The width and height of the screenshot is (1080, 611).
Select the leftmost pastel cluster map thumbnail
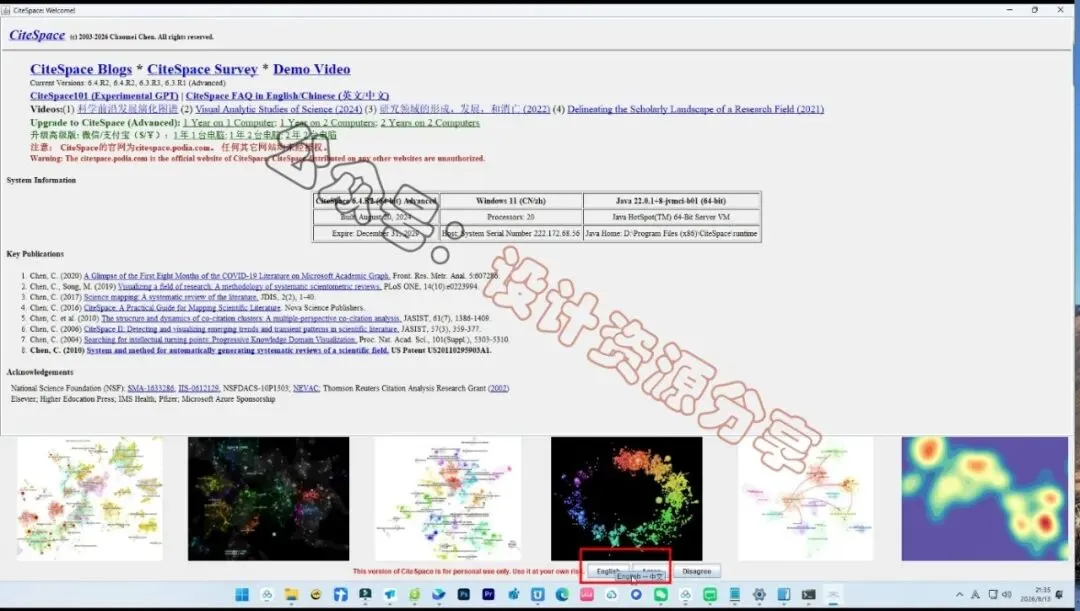[90, 499]
